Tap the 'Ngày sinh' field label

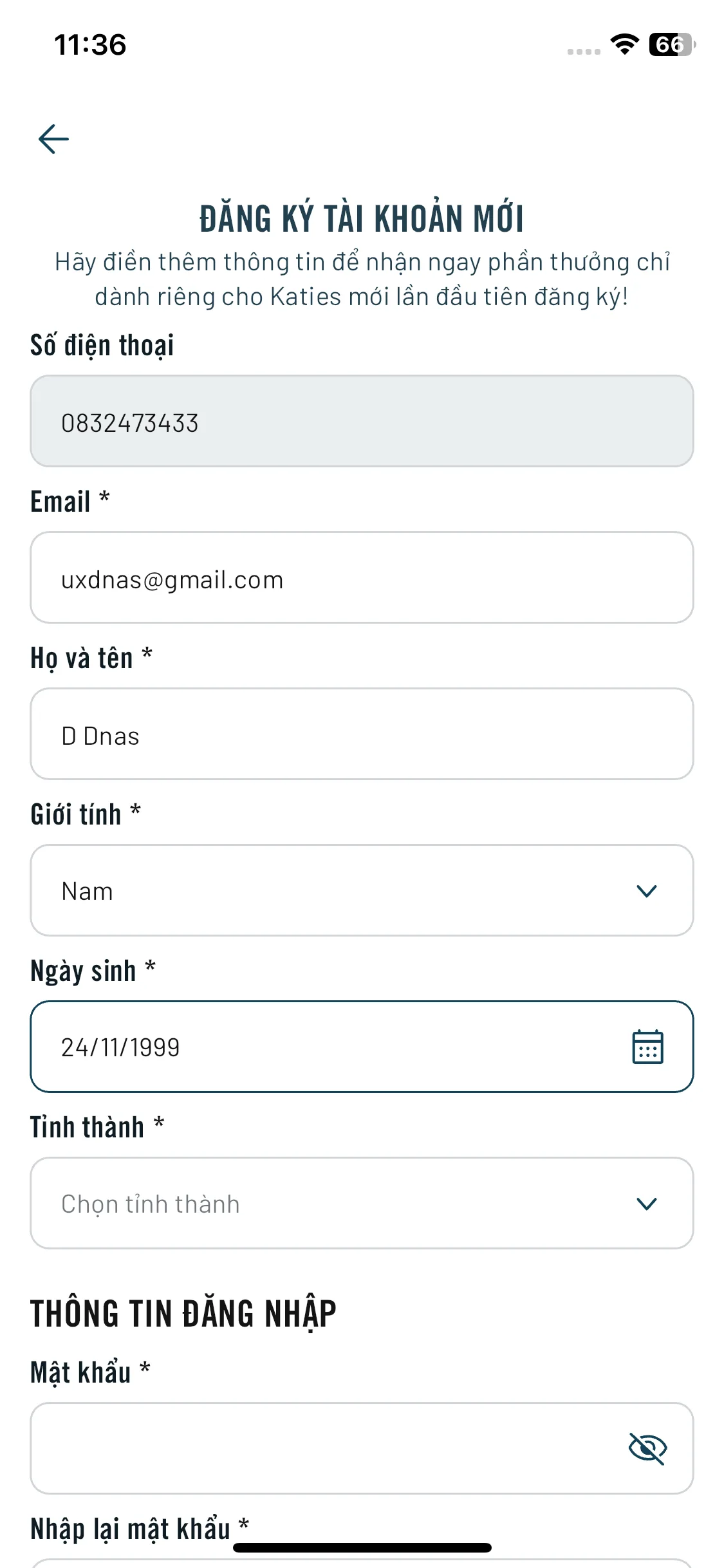pyautogui.click(x=84, y=971)
